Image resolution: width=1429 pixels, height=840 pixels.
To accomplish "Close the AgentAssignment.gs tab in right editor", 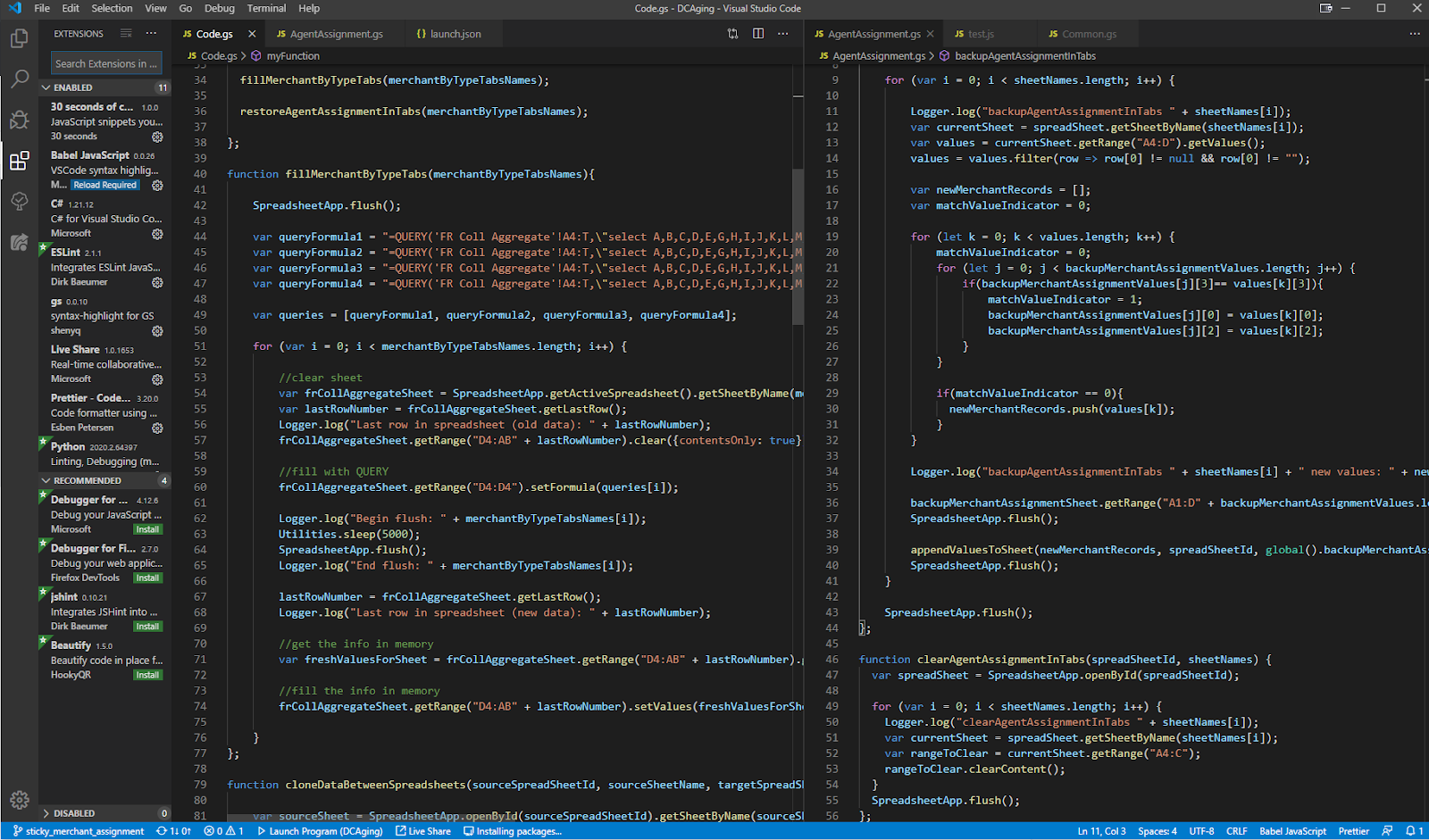I will (x=930, y=34).
